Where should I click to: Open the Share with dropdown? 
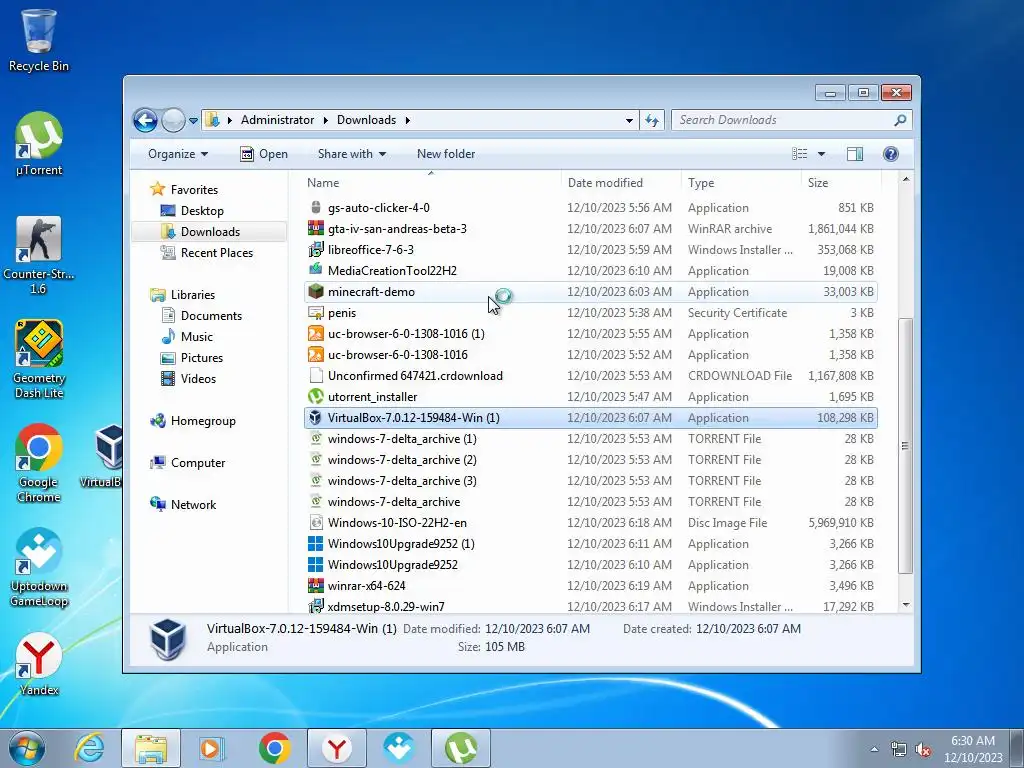[x=352, y=153]
